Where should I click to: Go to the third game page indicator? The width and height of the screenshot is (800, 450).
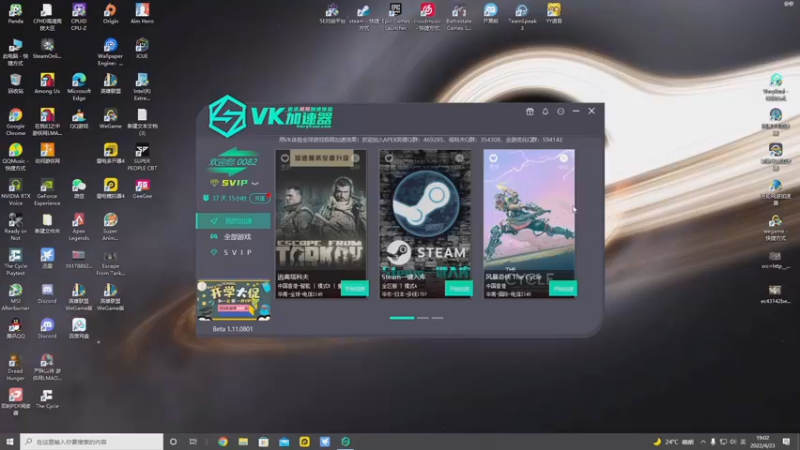tap(437, 318)
